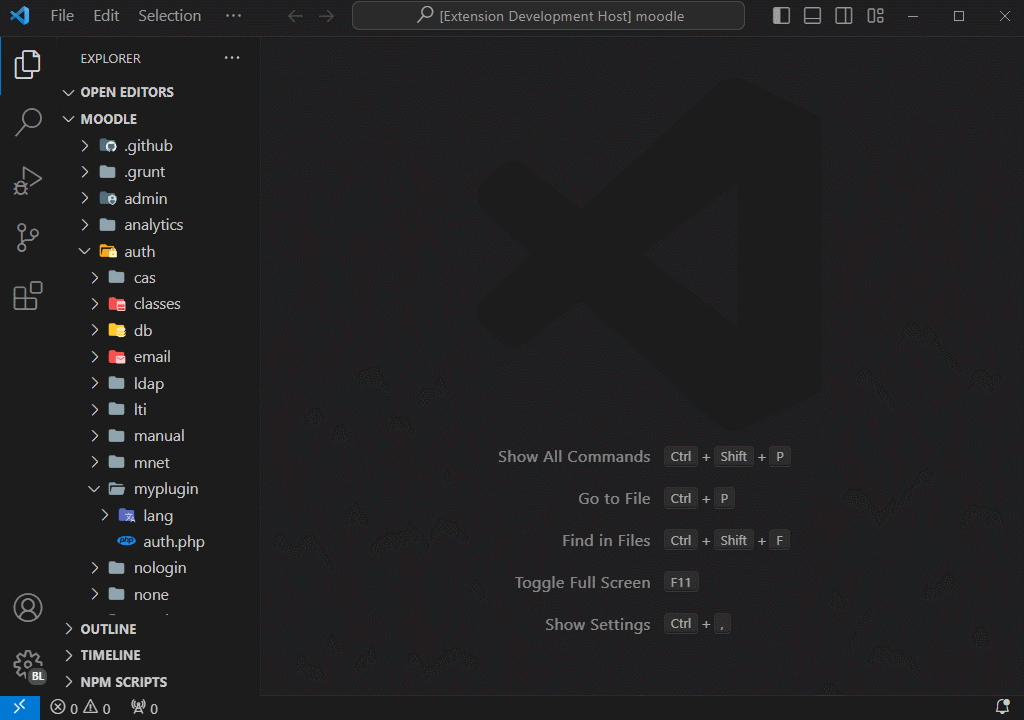Expand the analytics folder chevron
The image size is (1024, 720).
point(85,225)
